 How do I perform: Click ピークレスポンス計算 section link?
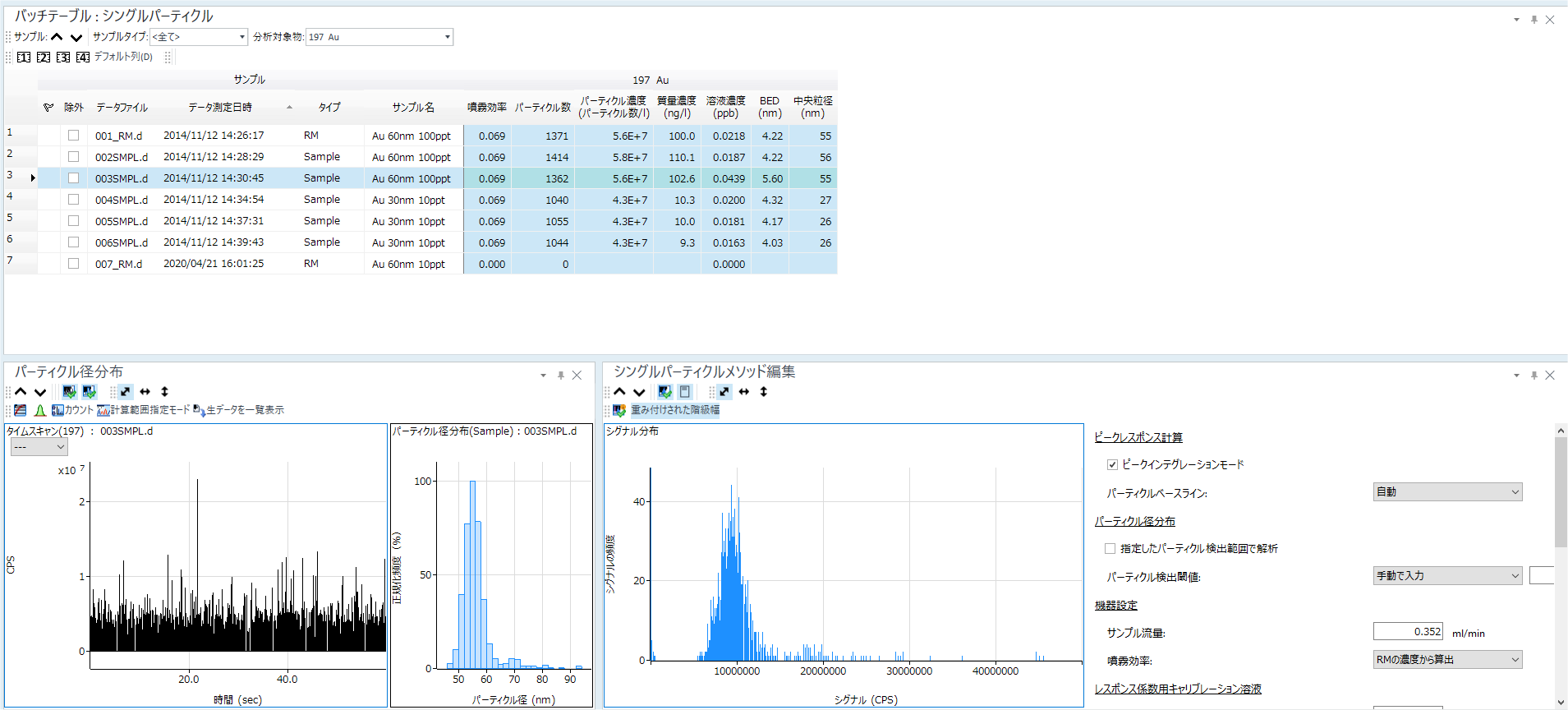coord(1138,437)
